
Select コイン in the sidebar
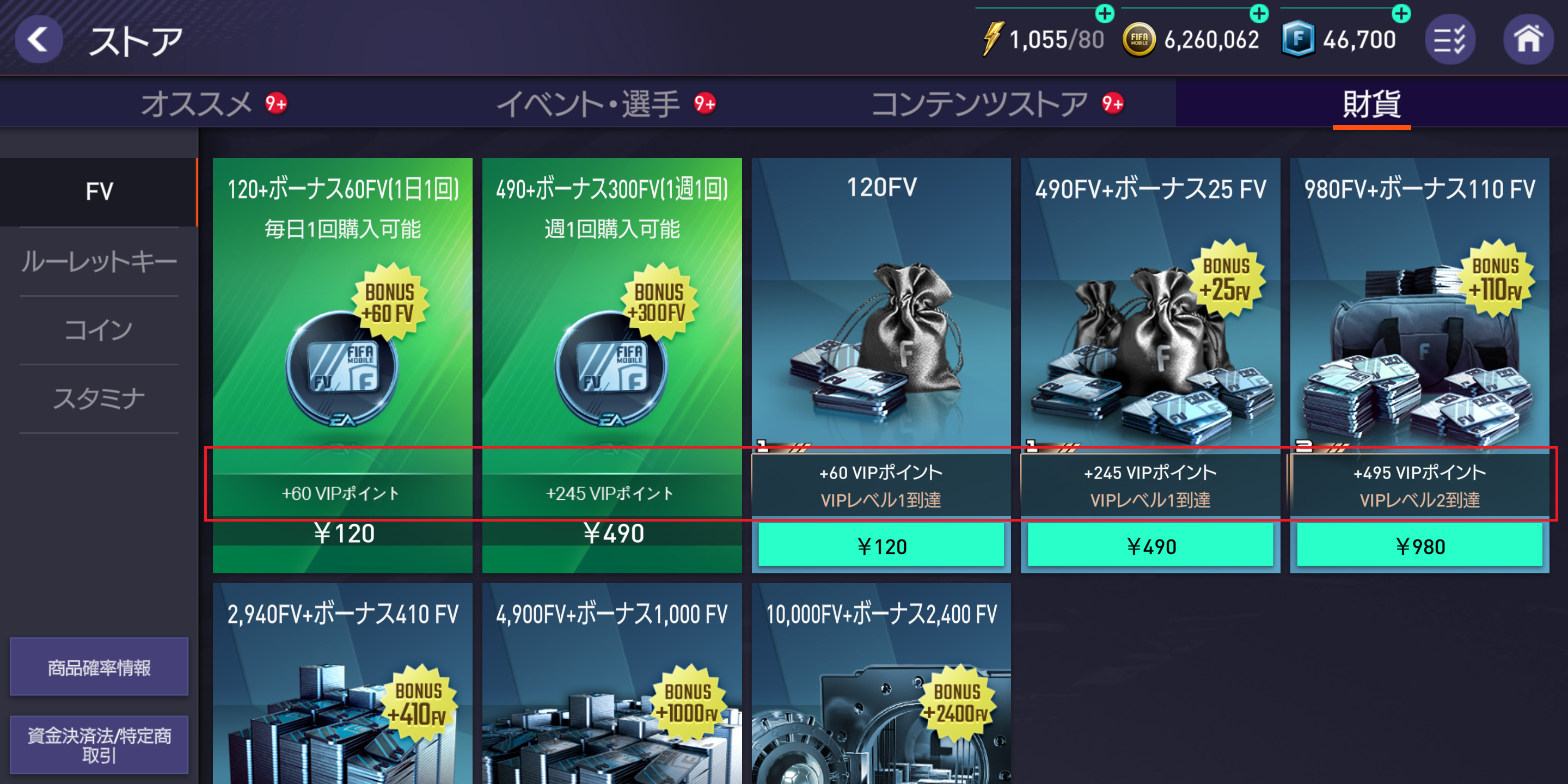point(99,330)
